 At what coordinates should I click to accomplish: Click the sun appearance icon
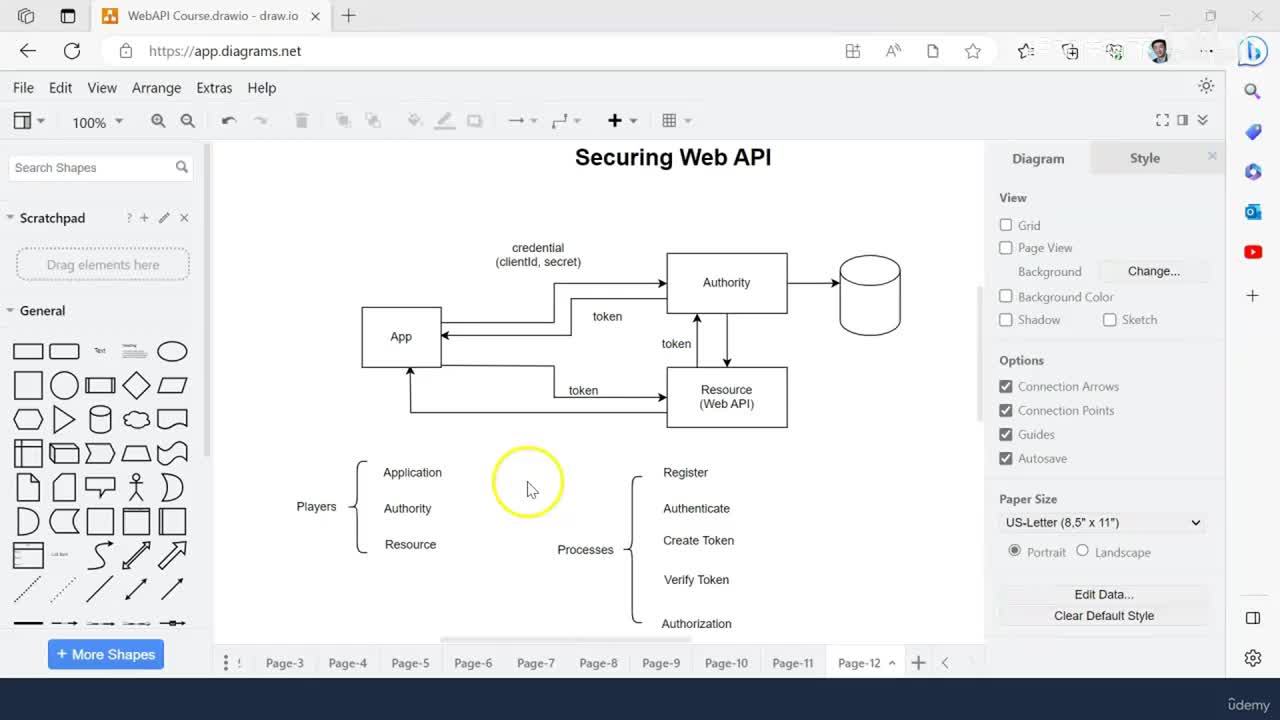(1206, 86)
